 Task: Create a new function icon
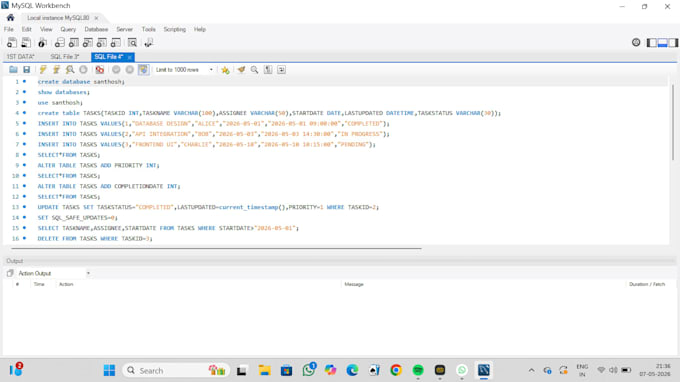[x=115, y=42]
